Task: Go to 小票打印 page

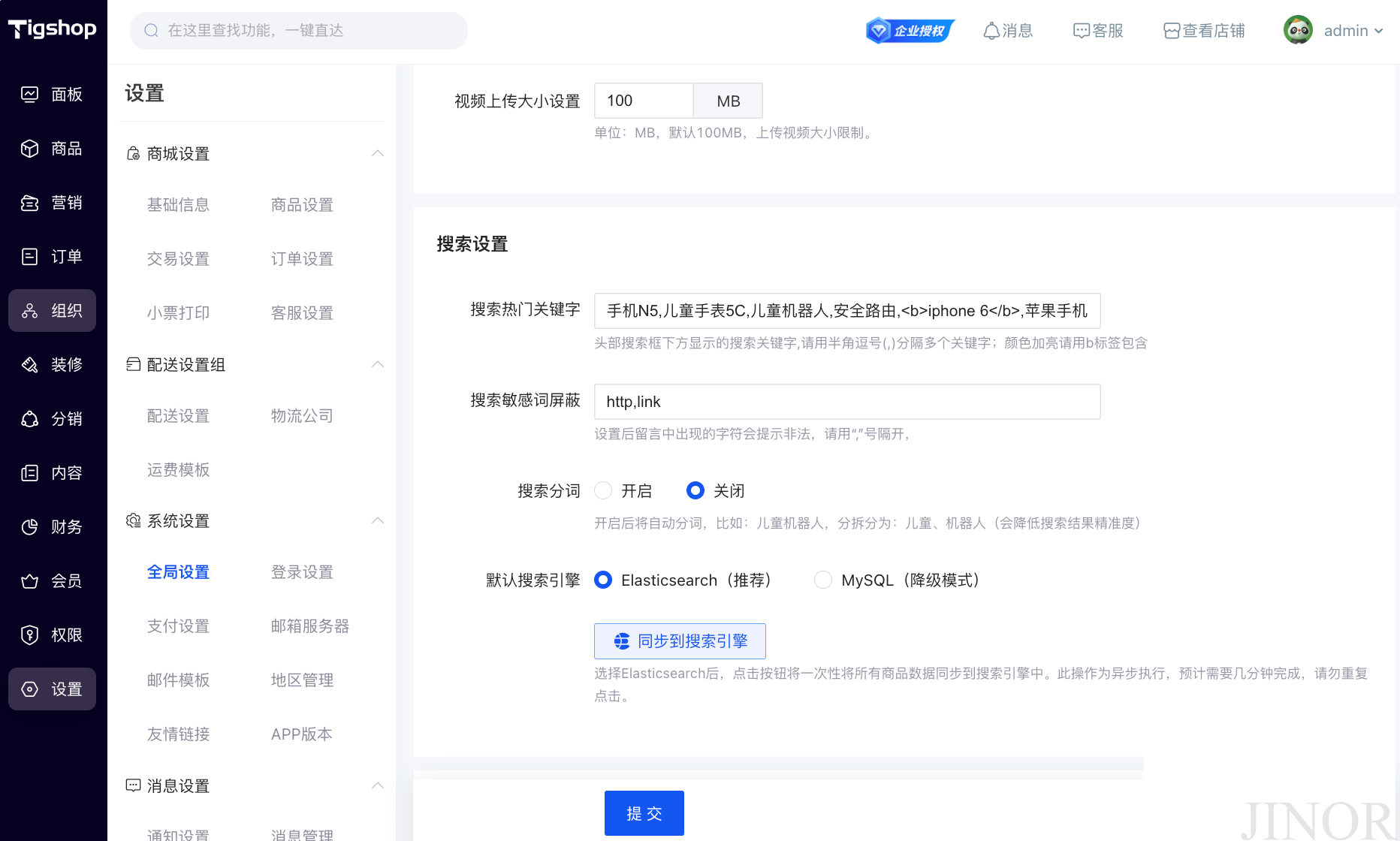Action: [178, 312]
